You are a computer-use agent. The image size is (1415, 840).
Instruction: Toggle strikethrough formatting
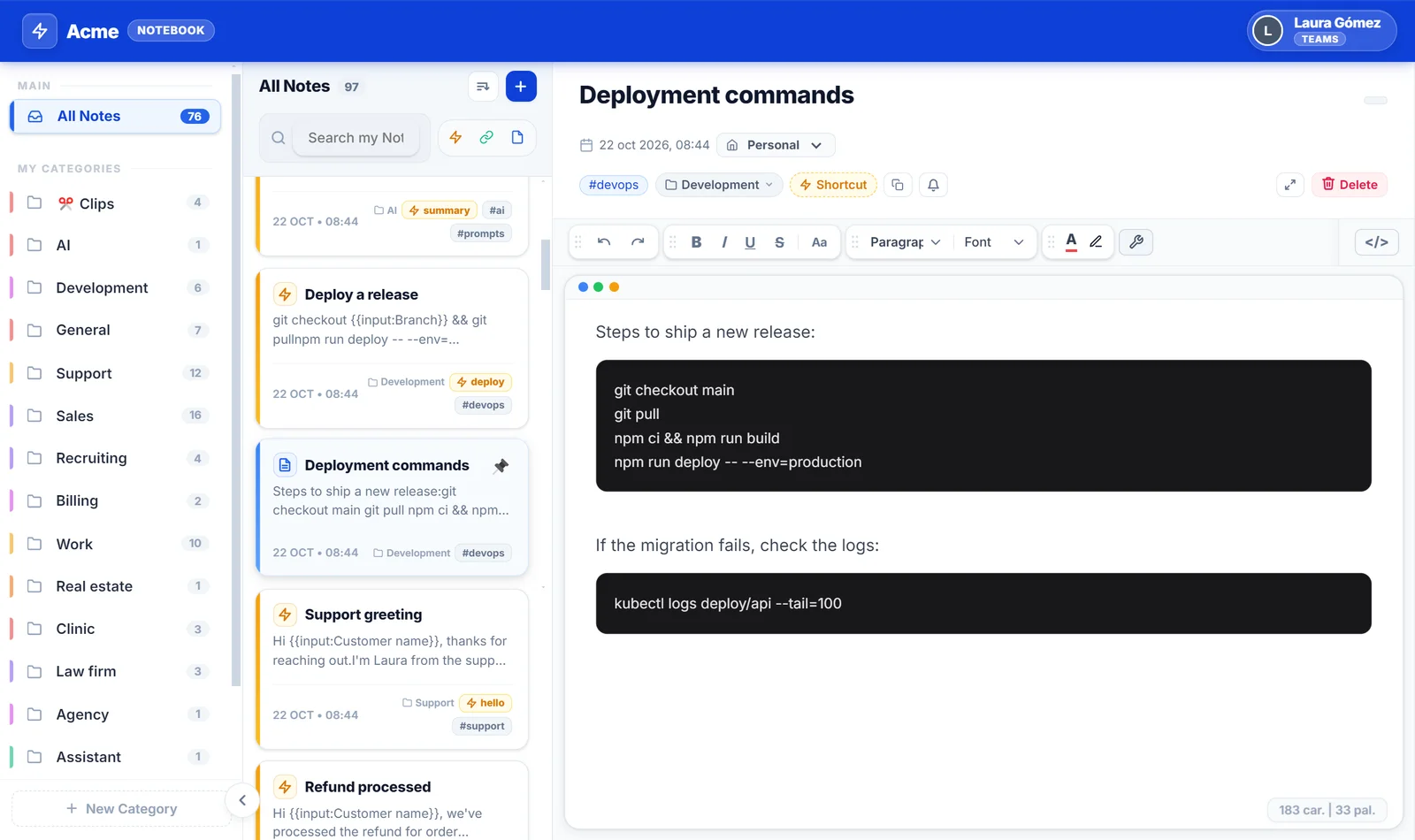779,242
